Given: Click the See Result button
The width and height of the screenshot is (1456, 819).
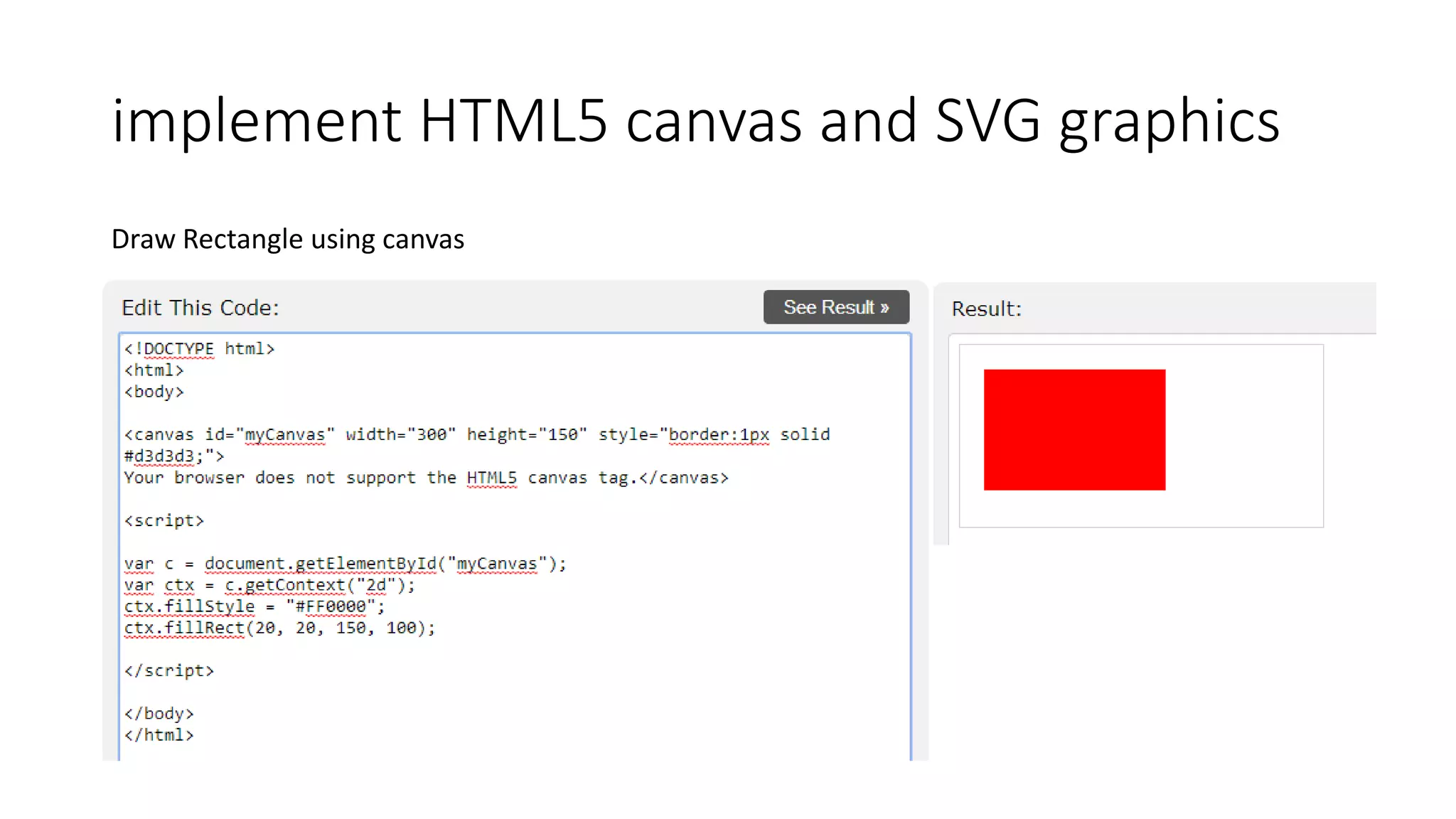Looking at the screenshot, I should [x=836, y=307].
